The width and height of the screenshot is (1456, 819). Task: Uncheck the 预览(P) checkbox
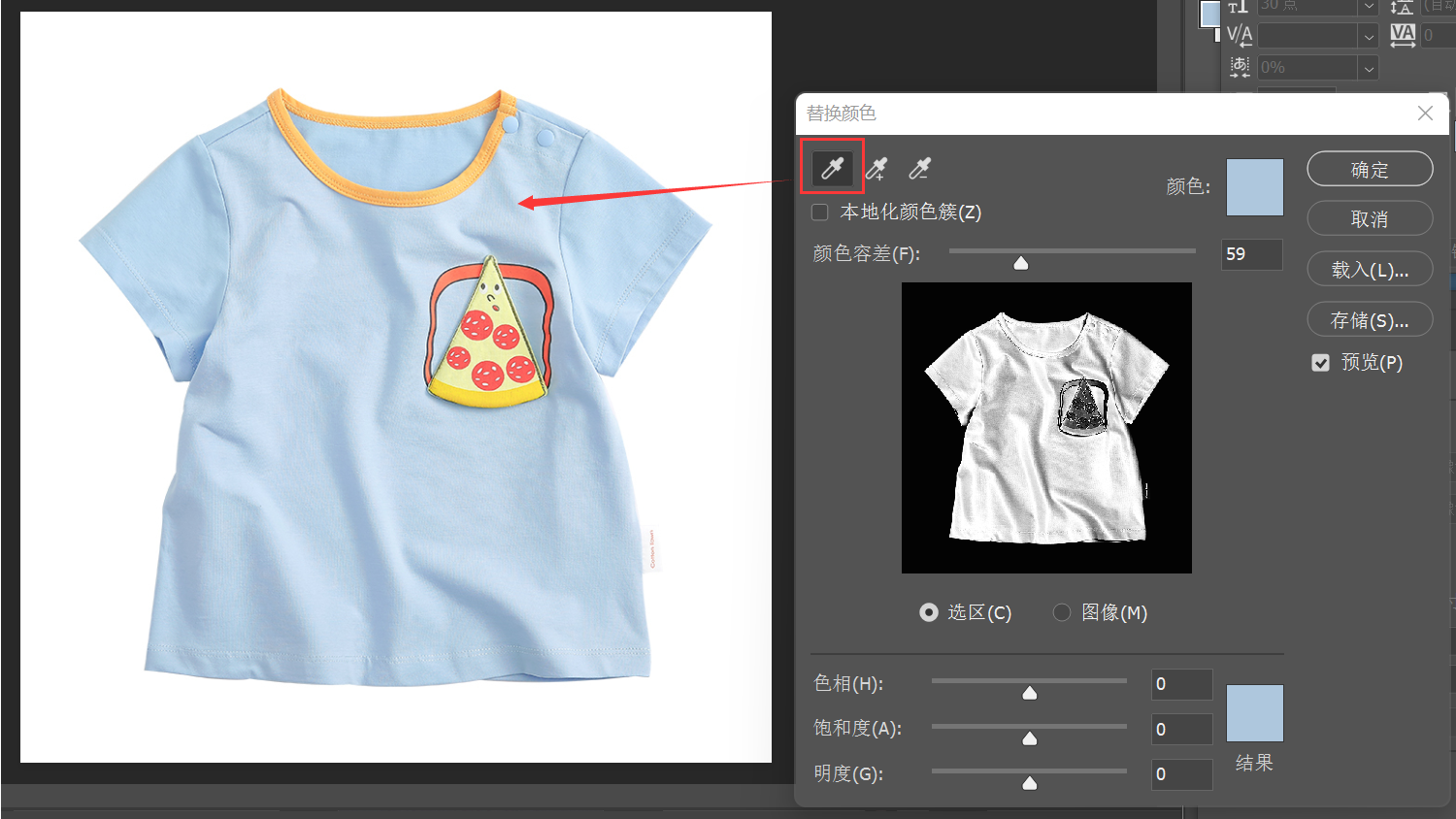click(x=1320, y=363)
